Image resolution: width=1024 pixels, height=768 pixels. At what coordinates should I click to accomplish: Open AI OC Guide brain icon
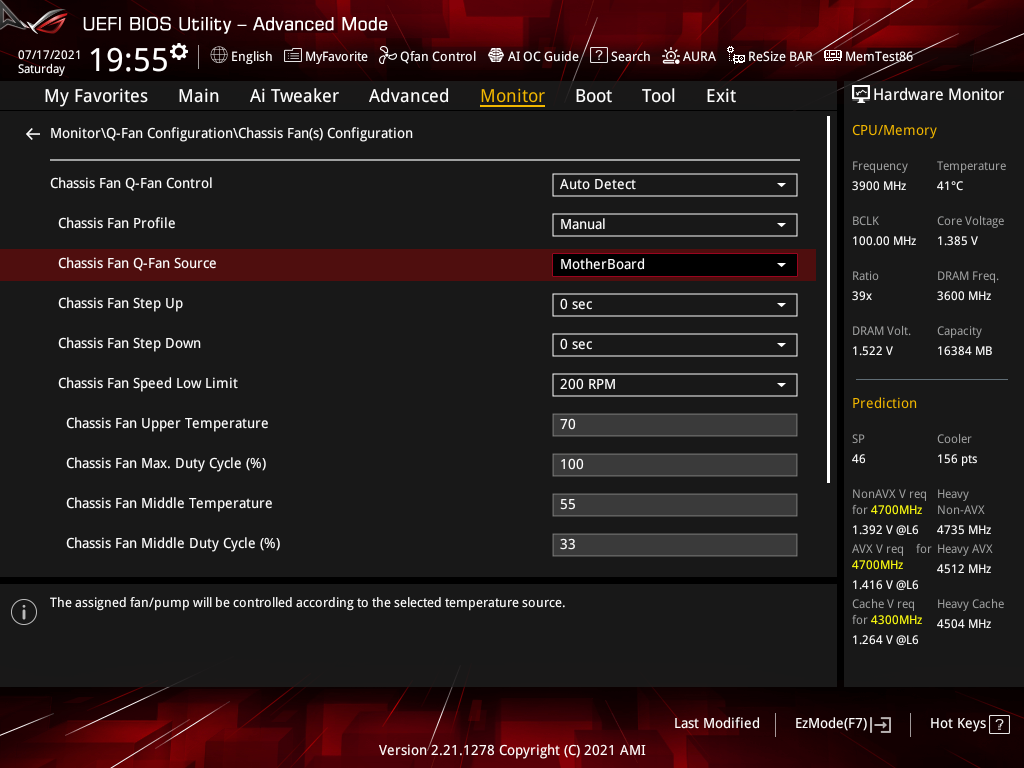pos(496,56)
